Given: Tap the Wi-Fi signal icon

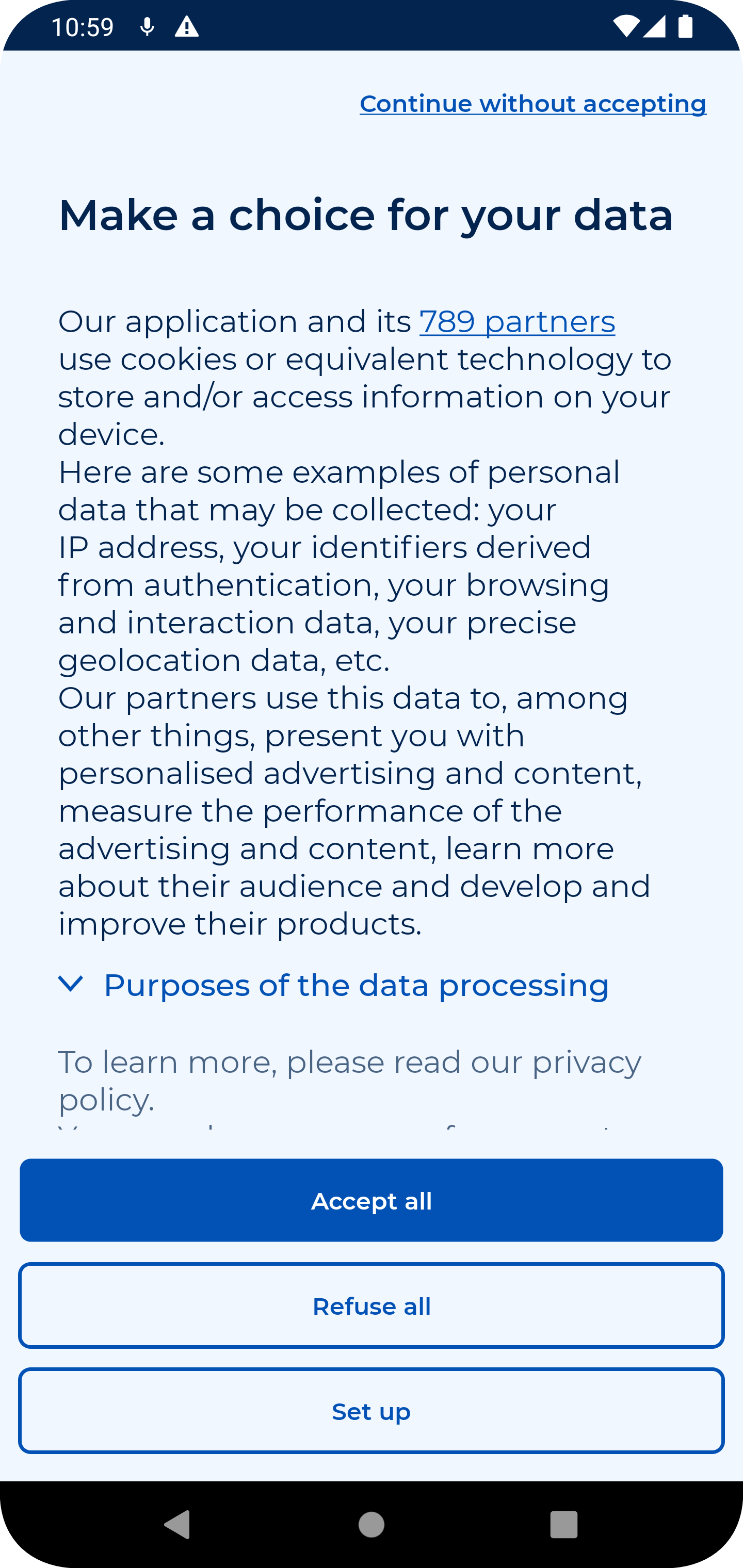Looking at the screenshot, I should pos(625,27).
